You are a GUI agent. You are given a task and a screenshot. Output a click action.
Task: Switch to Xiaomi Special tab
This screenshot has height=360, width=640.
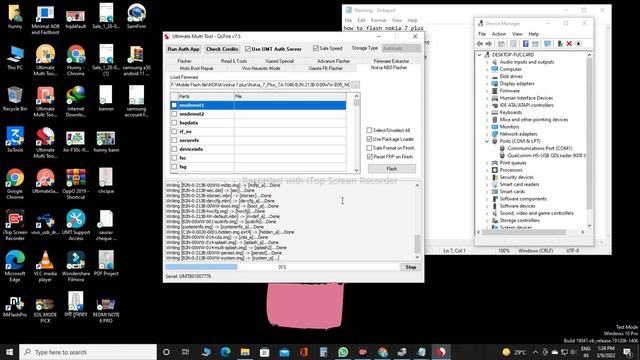click(x=280, y=61)
